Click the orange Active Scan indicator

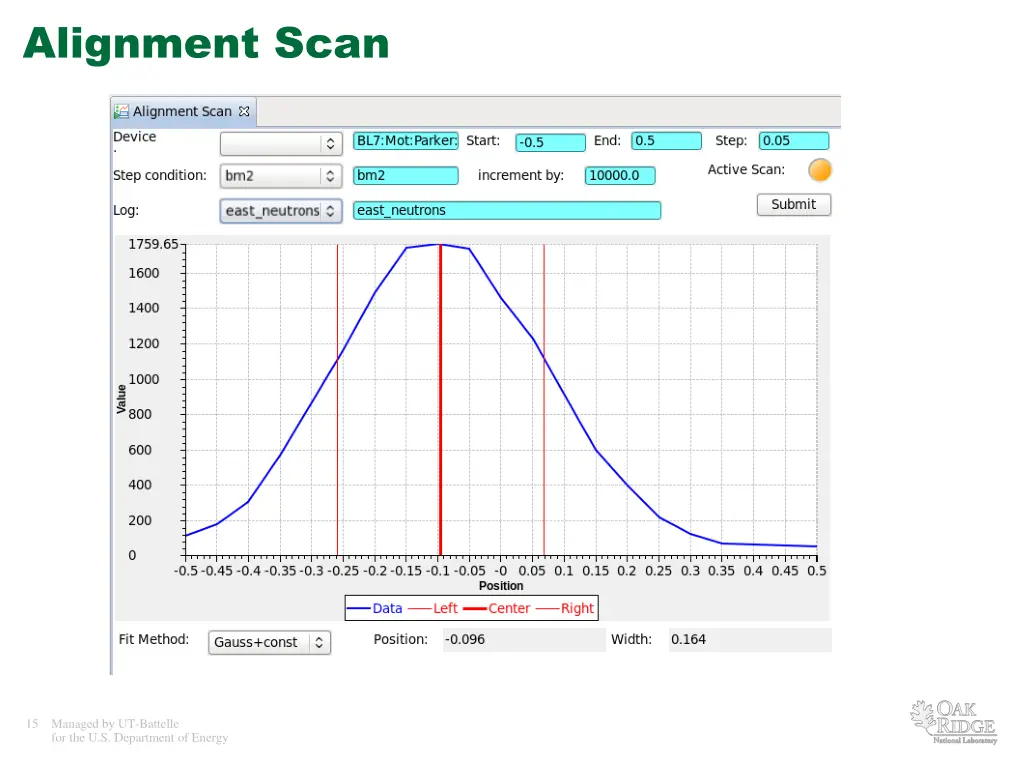coord(819,170)
